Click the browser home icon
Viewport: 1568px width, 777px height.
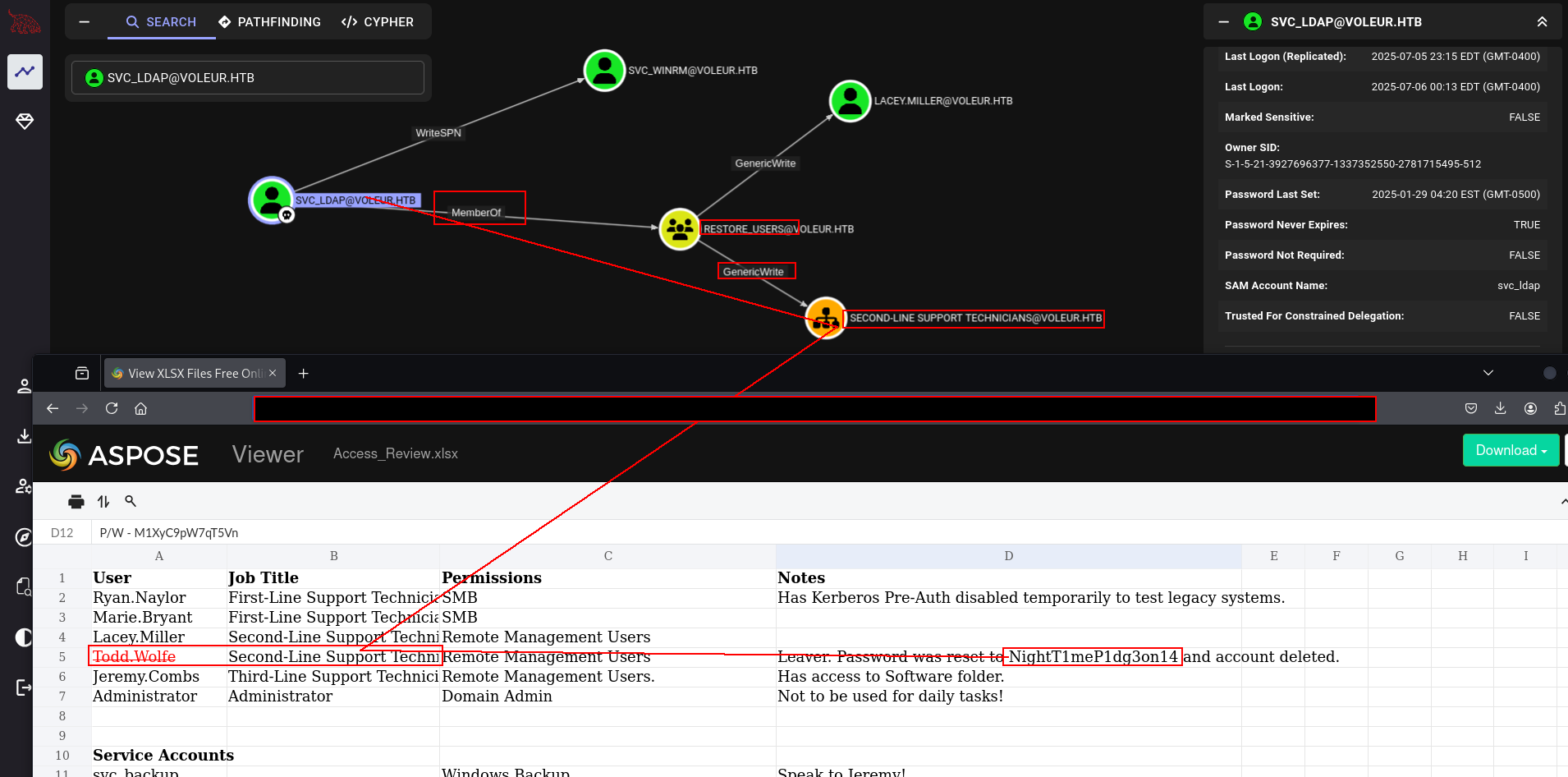pos(141,408)
